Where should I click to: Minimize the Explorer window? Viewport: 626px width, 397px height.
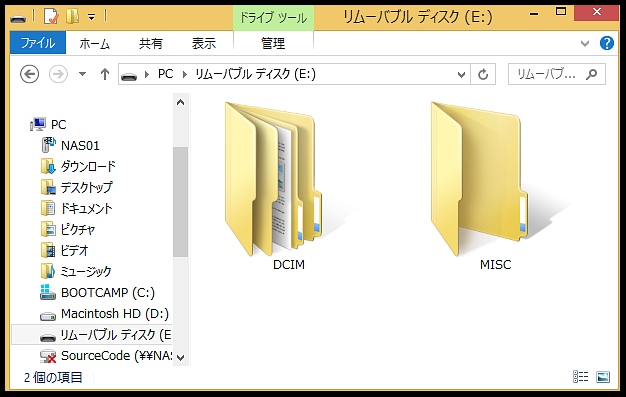pyautogui.click(x=534, y=14)
